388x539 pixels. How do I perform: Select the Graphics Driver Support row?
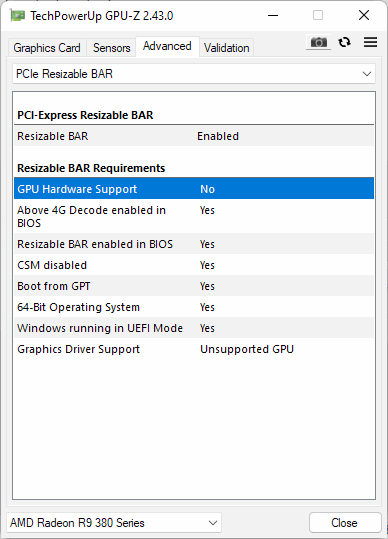194,349
